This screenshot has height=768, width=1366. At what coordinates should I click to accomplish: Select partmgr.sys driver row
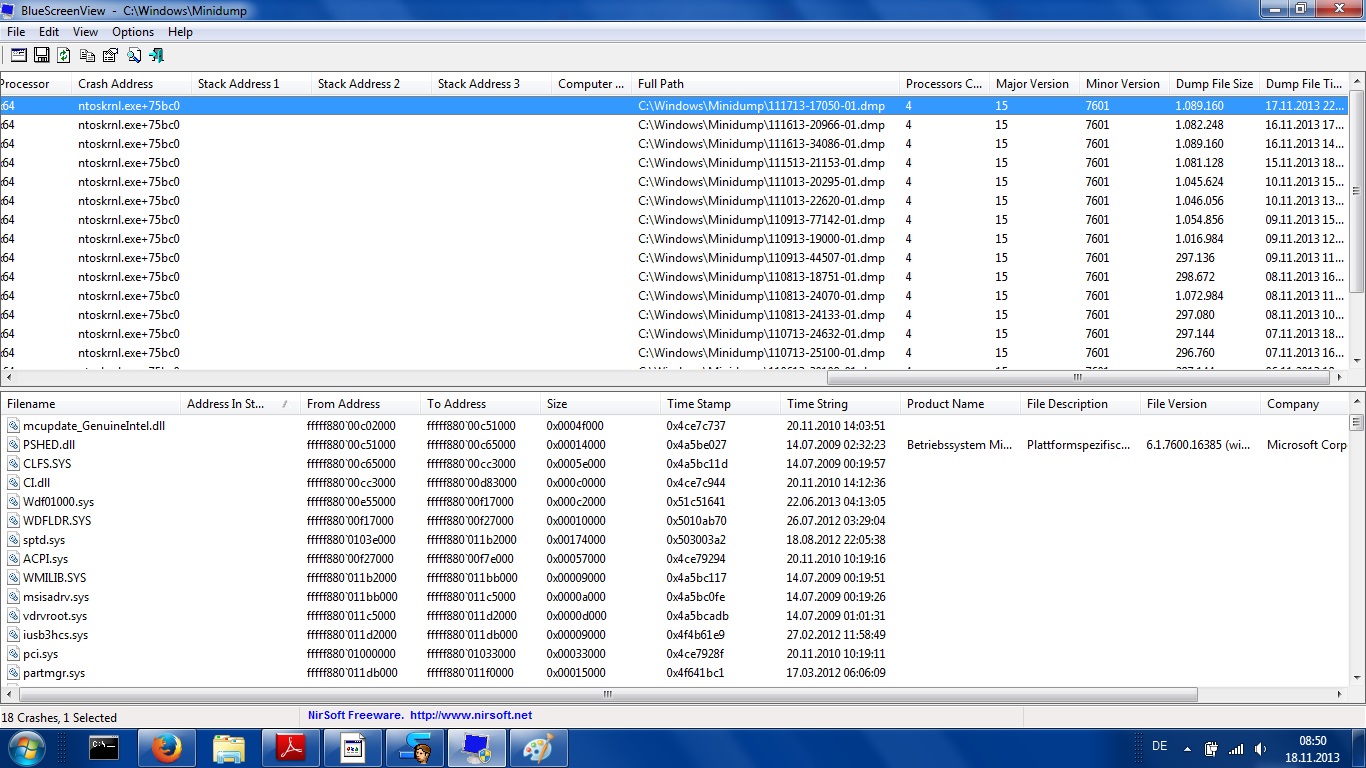click(674, 673)
